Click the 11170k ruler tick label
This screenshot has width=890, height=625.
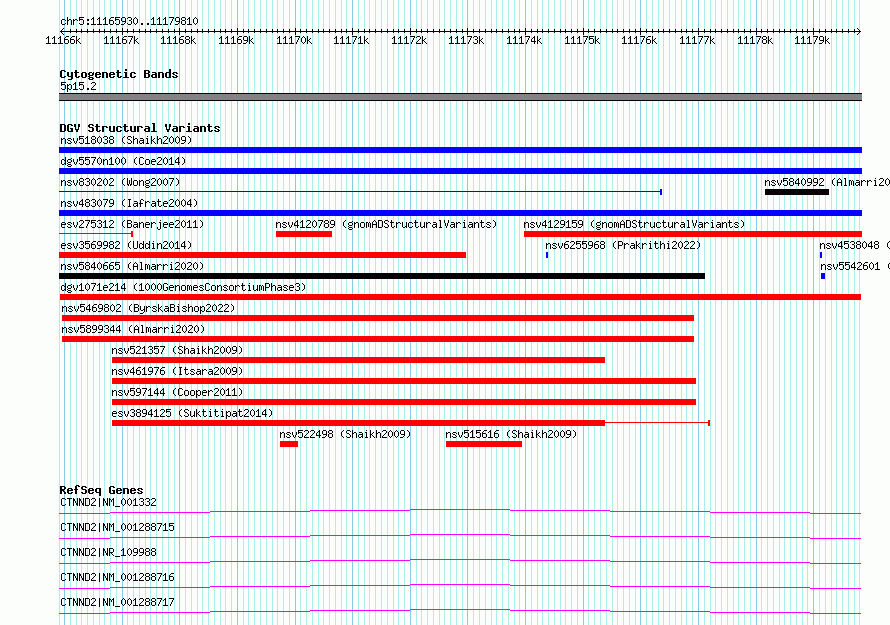(294, 40)
